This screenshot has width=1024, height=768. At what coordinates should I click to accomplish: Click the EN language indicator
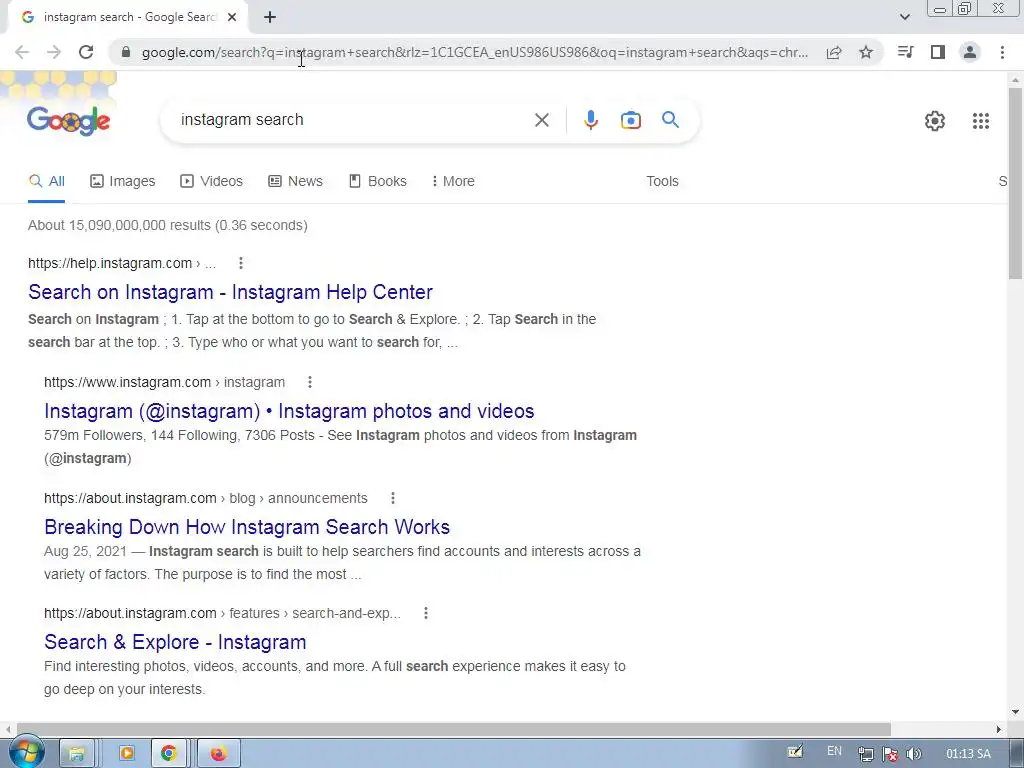click(834, 752)
